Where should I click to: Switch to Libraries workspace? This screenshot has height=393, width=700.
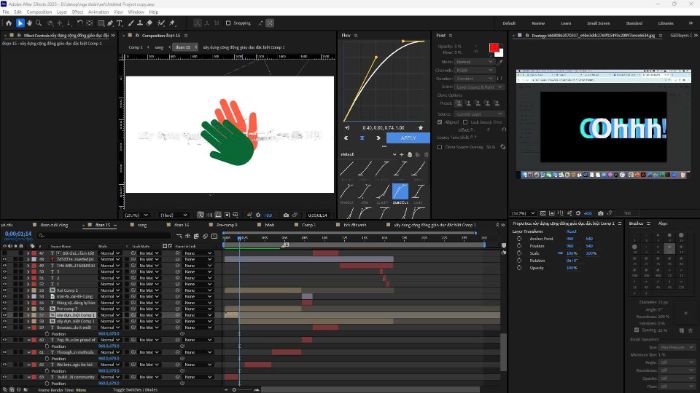pyautogui.click(x=666, y=23)
